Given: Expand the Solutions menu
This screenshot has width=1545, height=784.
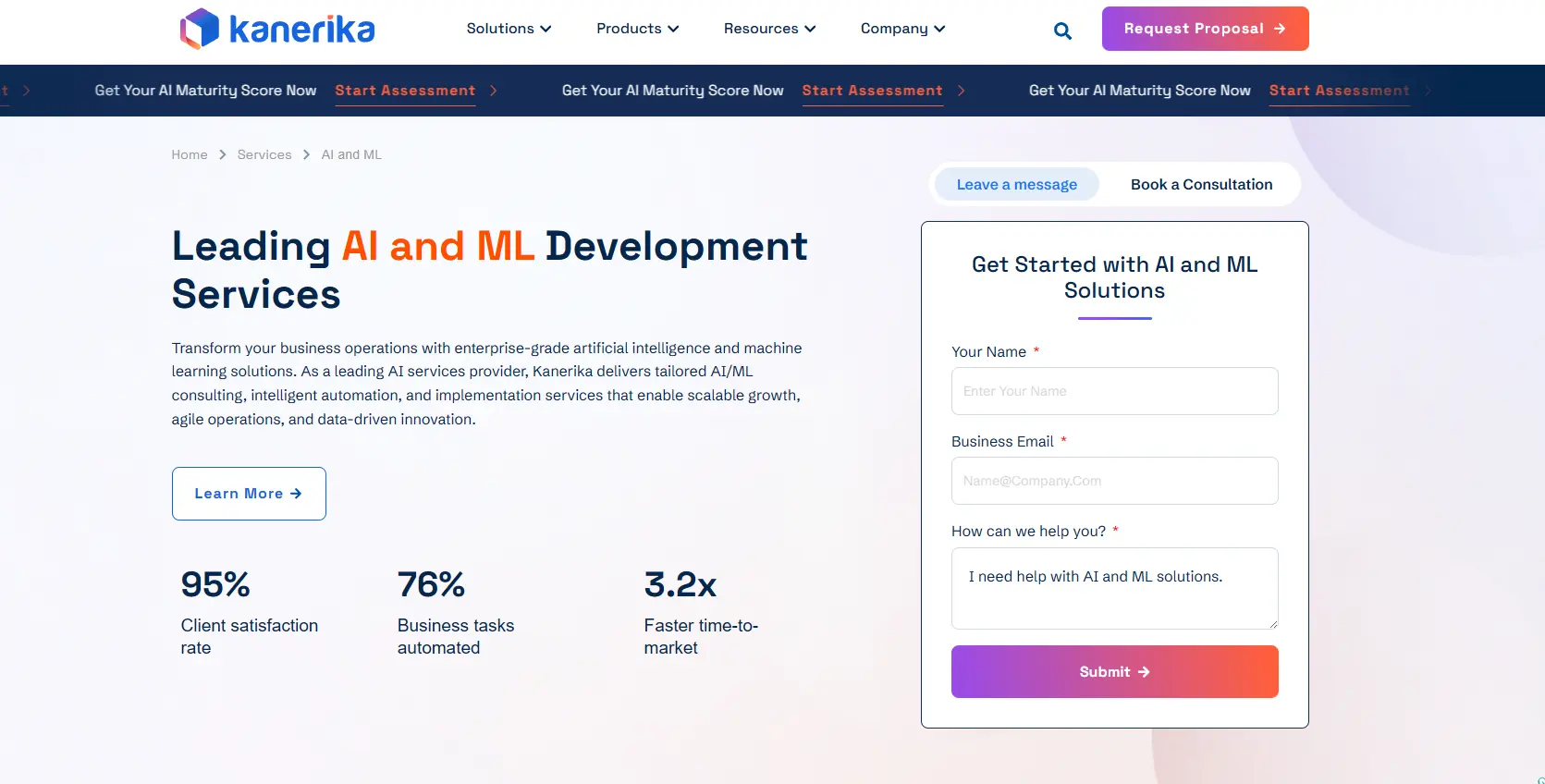Looking at the screenshot, I should [x=509, y=29].
